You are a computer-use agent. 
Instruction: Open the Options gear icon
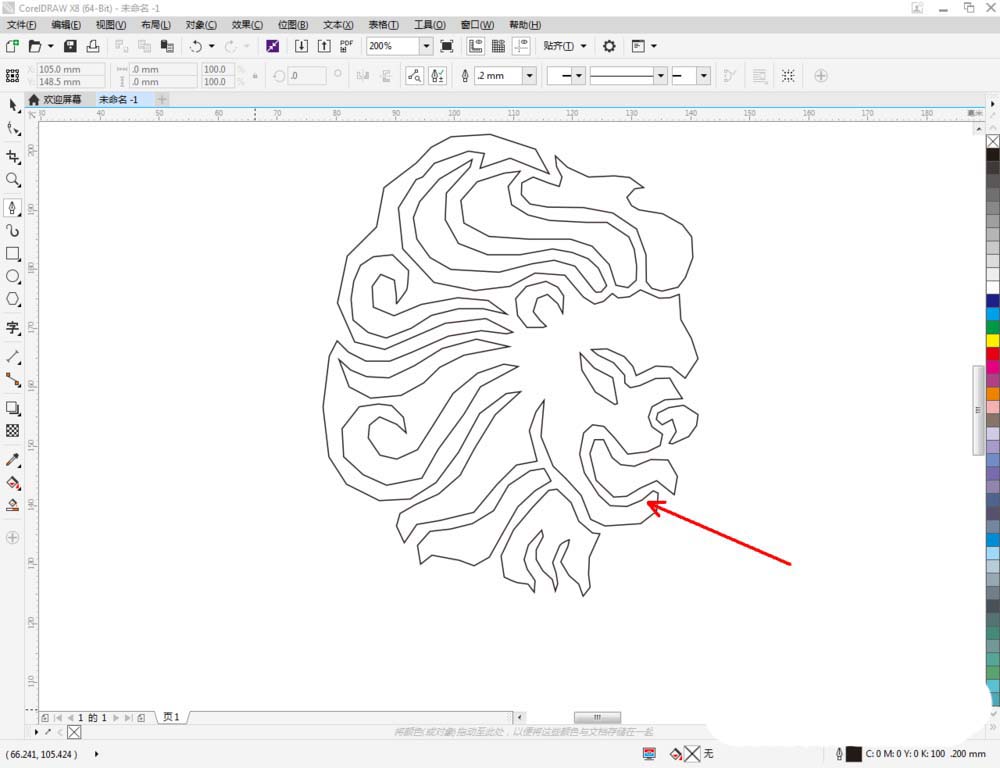pyautogui.click(x=609, y=46)
